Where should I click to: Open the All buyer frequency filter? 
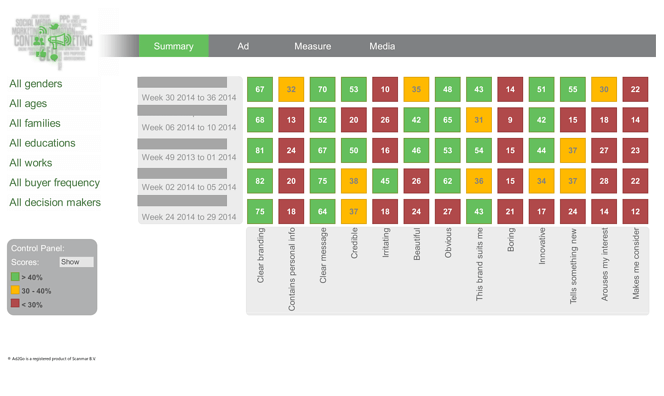[55, 183]
